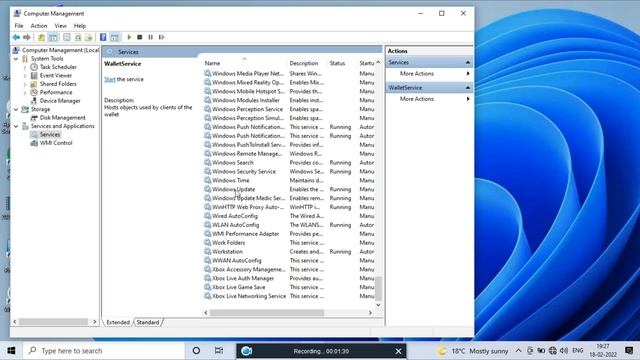The width and height of the screenshot is (640, 360).
Task: Close the screen recording bar
Action: [x=398, y=351]
